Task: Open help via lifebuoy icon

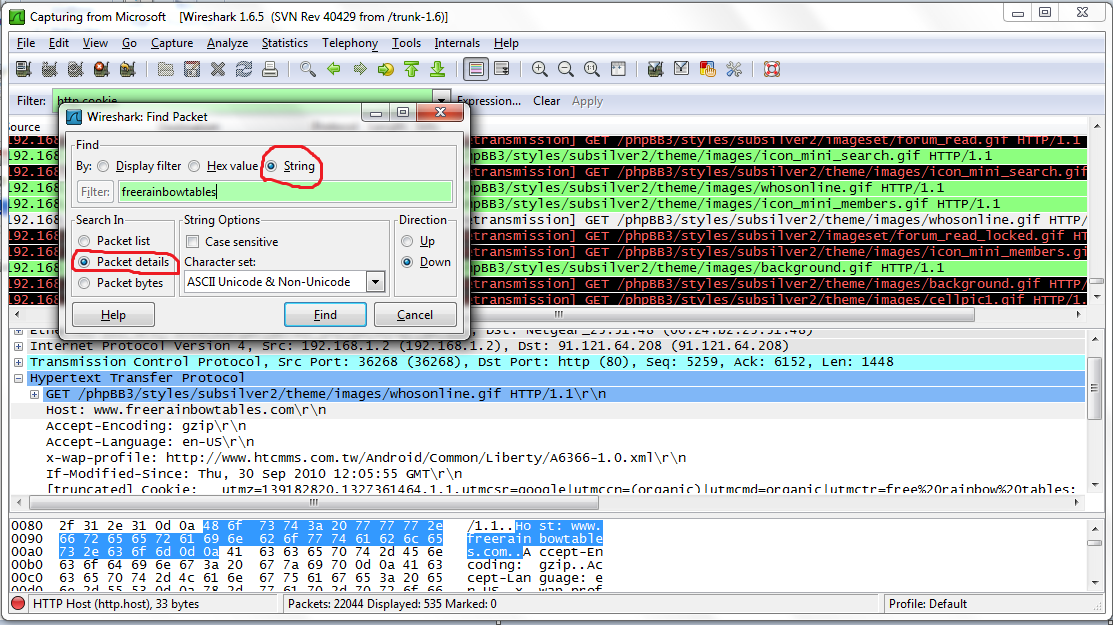Action: 772,69
